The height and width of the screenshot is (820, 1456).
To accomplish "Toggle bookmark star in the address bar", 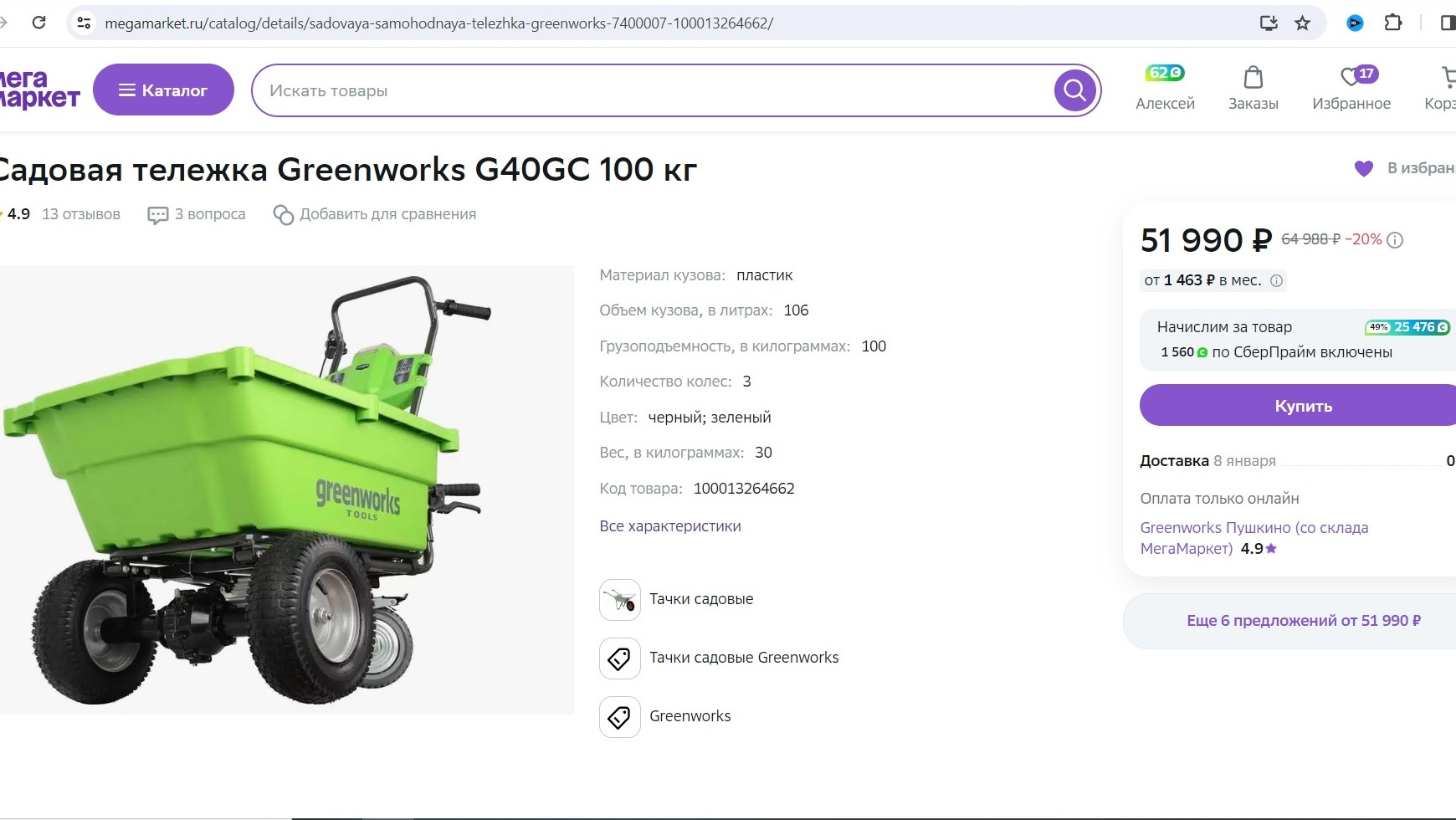I will 1304,23.
